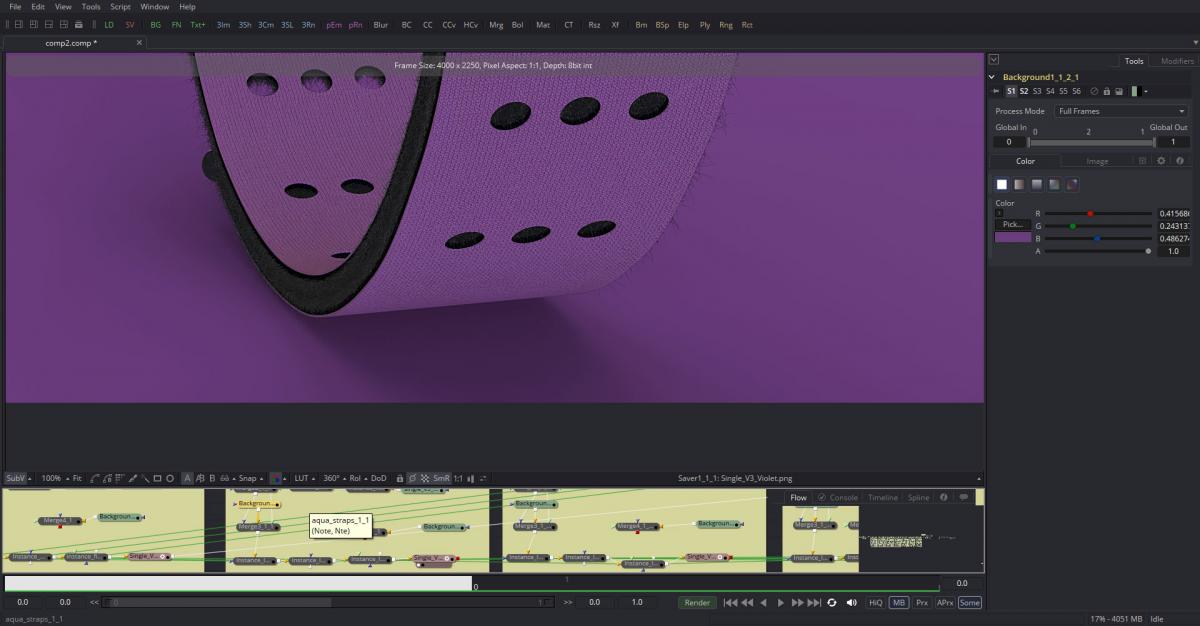1200x626 pixels.
Task: Click the purple color swatch under Pick
Action: (x=1012, y=238)
